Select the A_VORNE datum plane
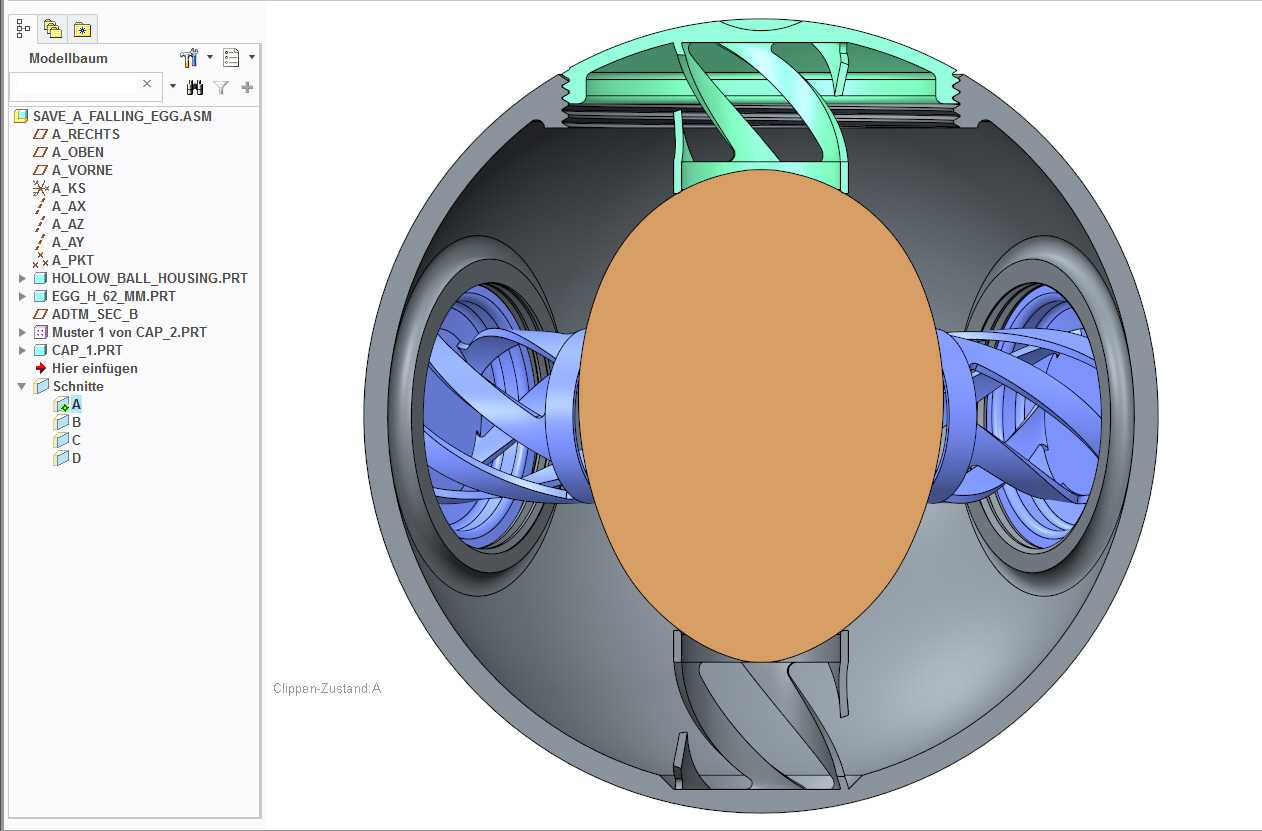 82,170
